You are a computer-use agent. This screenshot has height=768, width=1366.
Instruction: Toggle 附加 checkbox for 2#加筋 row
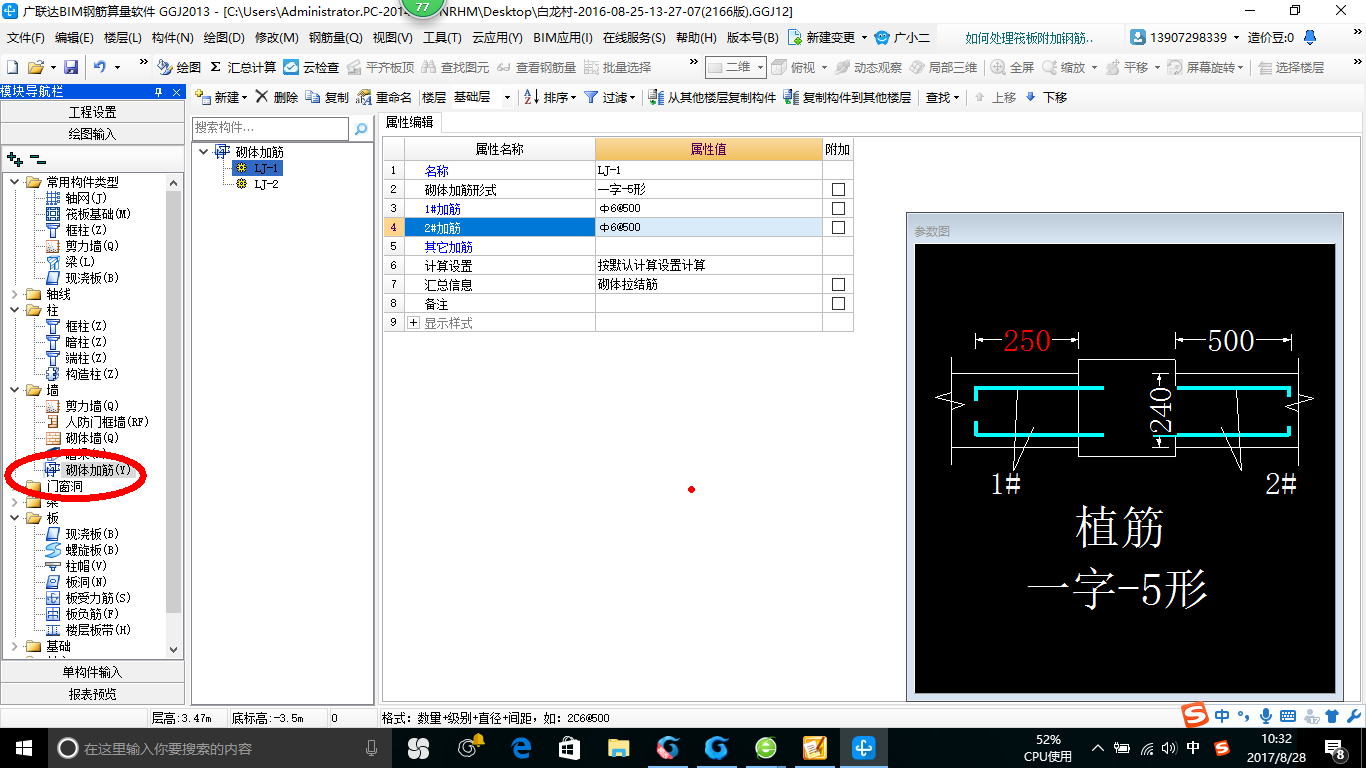coord(838,228)
